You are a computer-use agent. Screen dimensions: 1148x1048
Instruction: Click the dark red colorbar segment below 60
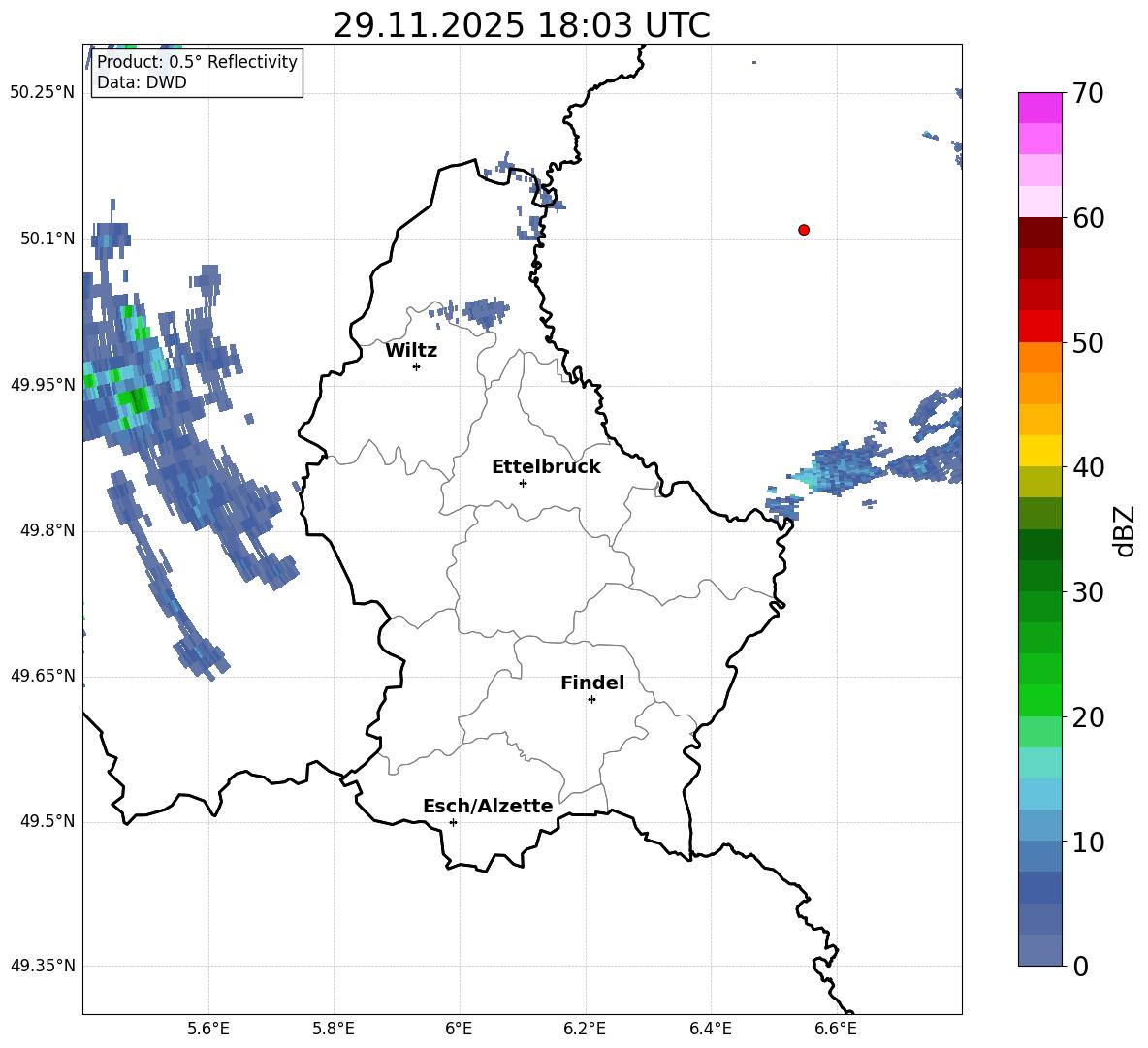pos(1039,233)
